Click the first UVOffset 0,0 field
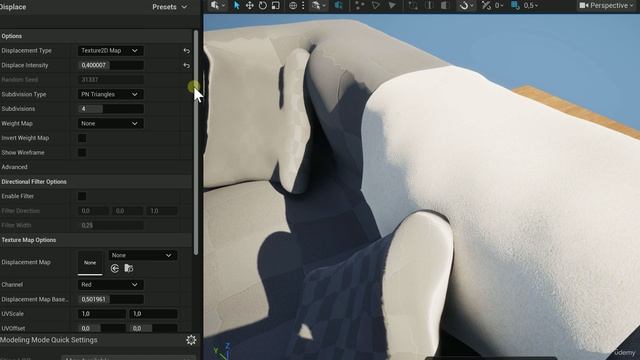Viewport: 640px width, 360px height. click(102, 328)
